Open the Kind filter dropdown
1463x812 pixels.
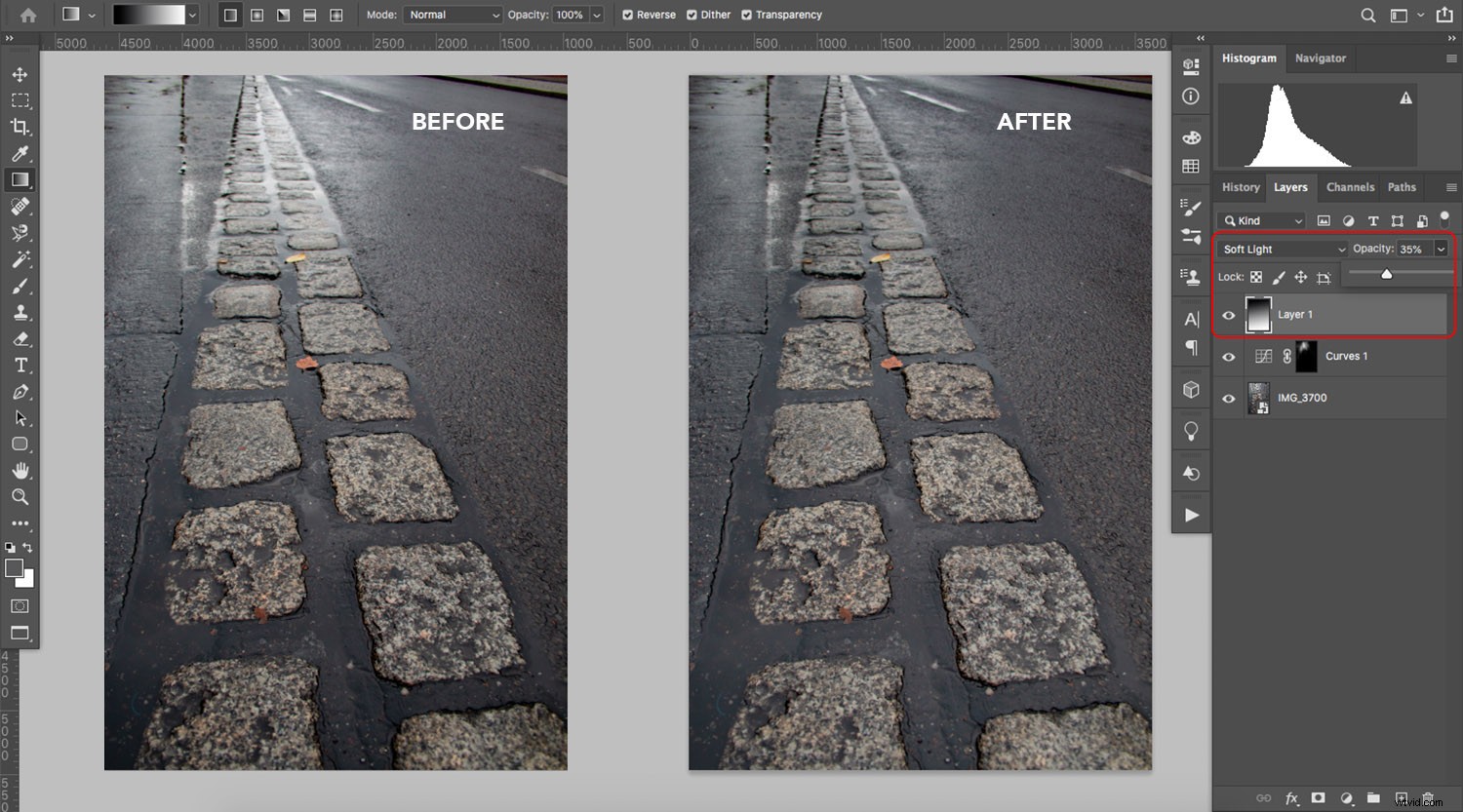(x=1260, y=220)
